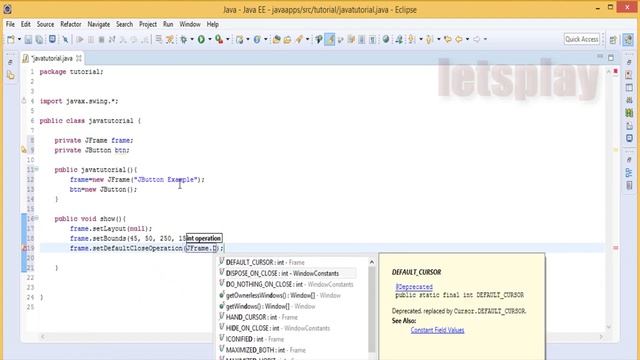Click the New Java Class icon
The image size is (640, 360).
[x=257, y=40]
